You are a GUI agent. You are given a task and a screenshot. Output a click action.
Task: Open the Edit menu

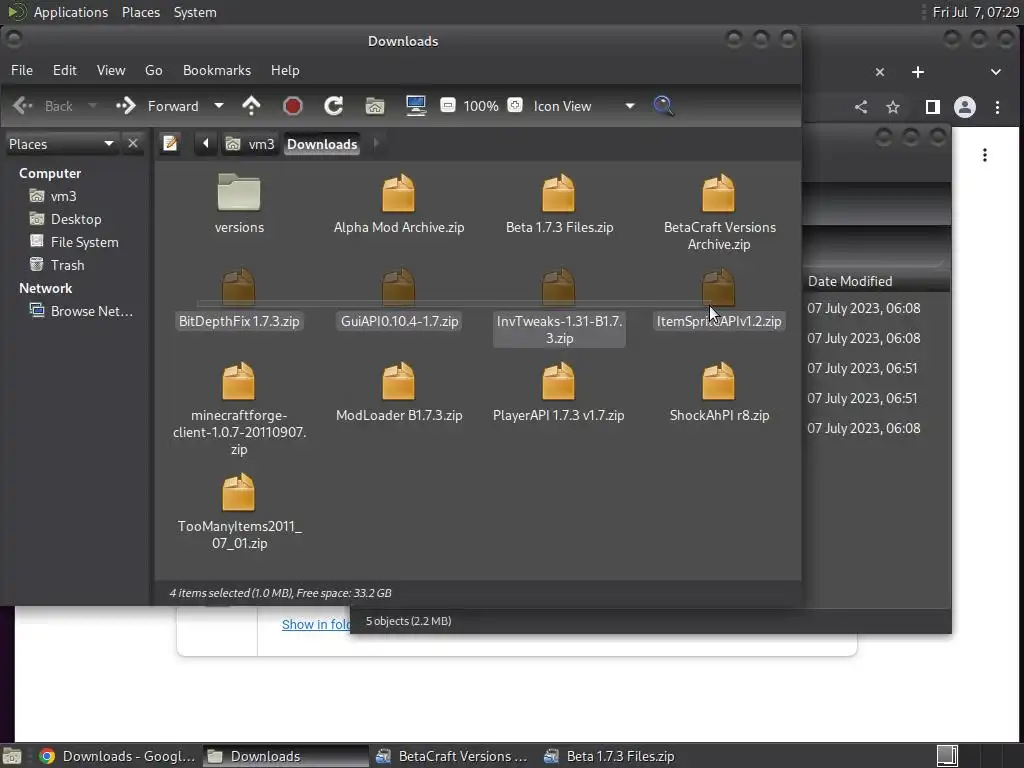[65, 70]
